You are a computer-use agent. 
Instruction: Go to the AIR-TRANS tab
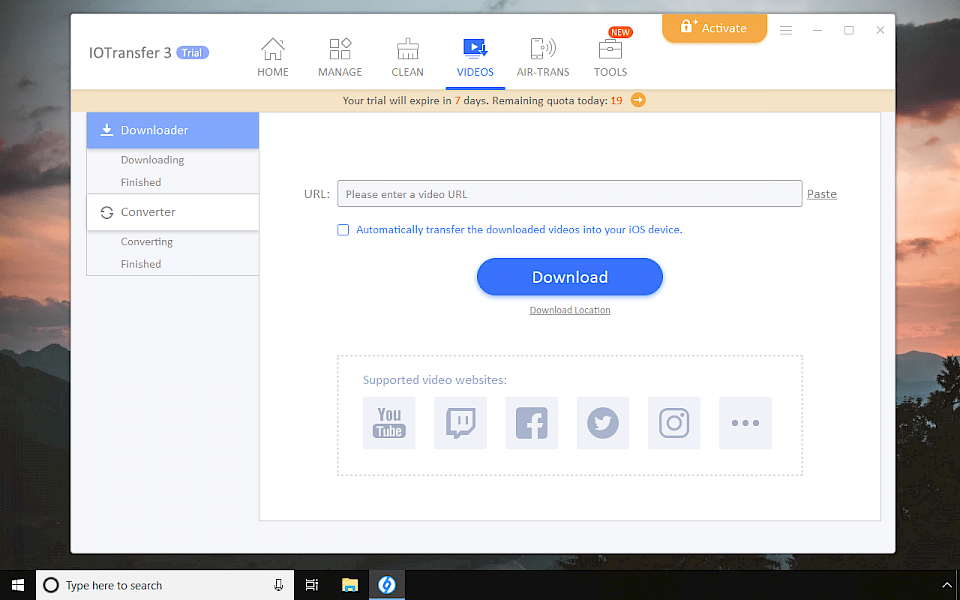click(x=542, y=58)
